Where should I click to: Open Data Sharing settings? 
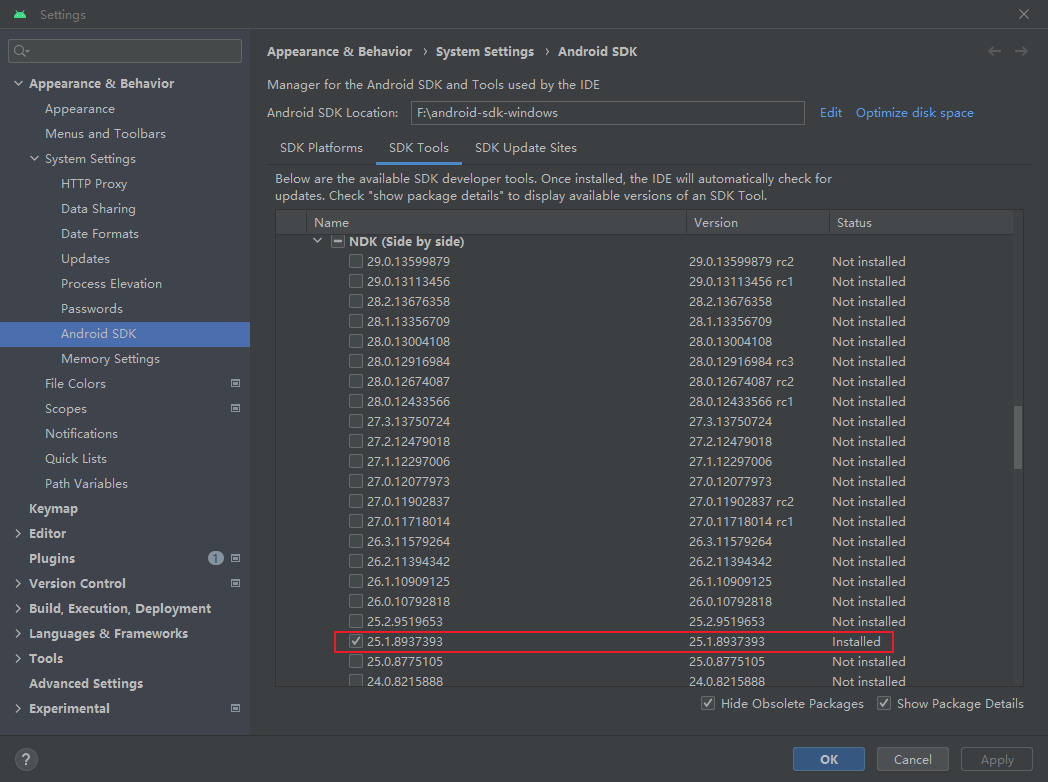(98, 209)
